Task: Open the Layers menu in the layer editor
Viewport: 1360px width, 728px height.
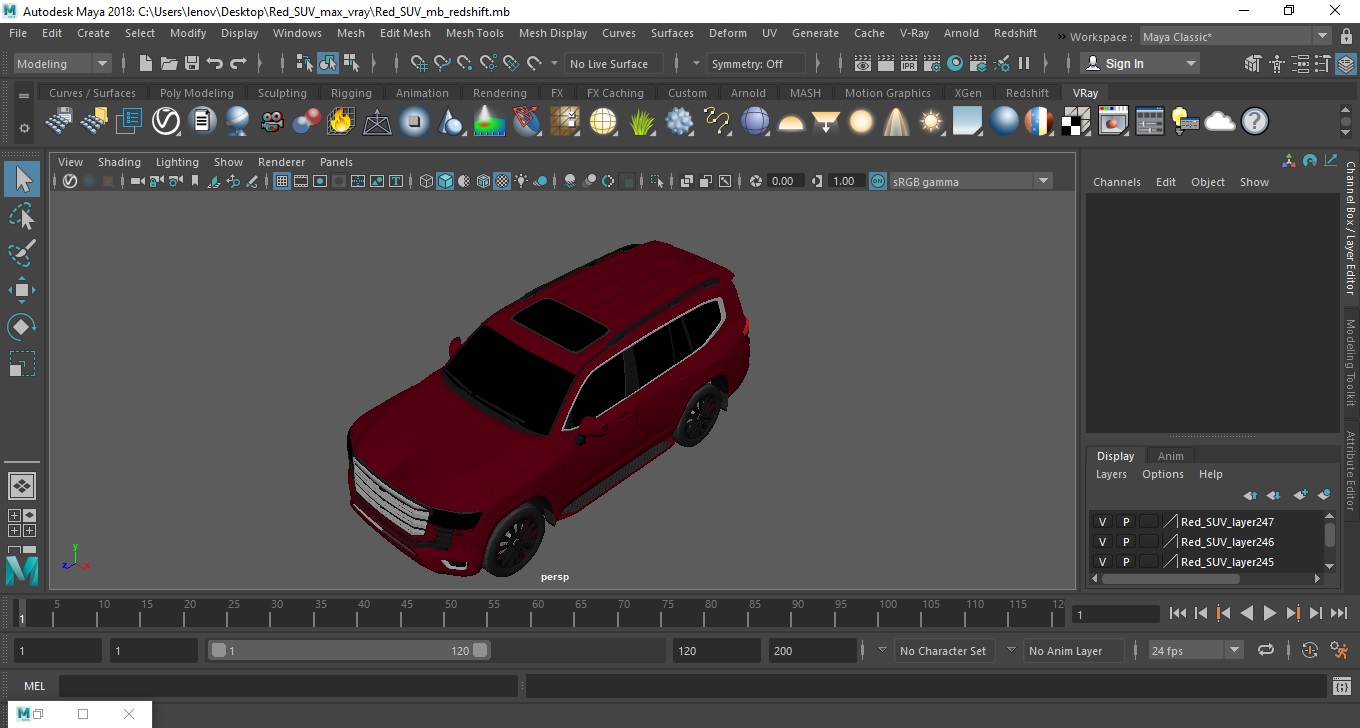Action: 1111,474
